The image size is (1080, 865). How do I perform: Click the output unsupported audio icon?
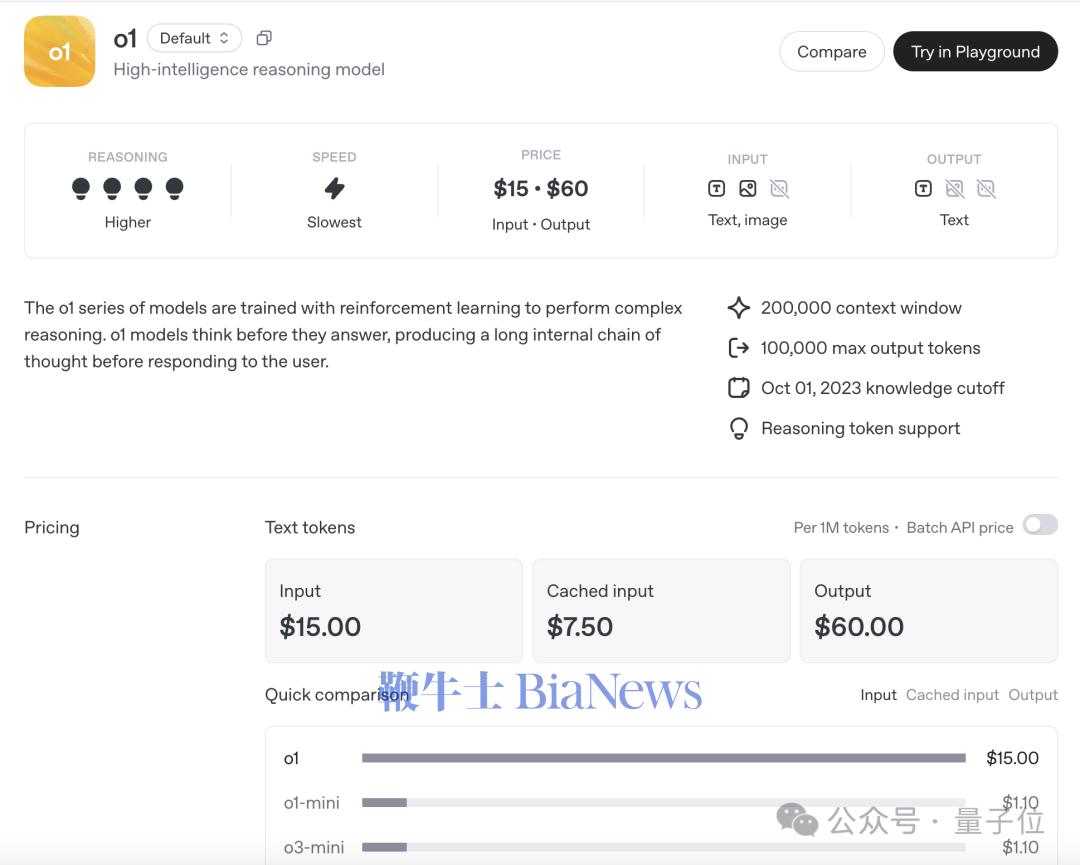point(986,189)
